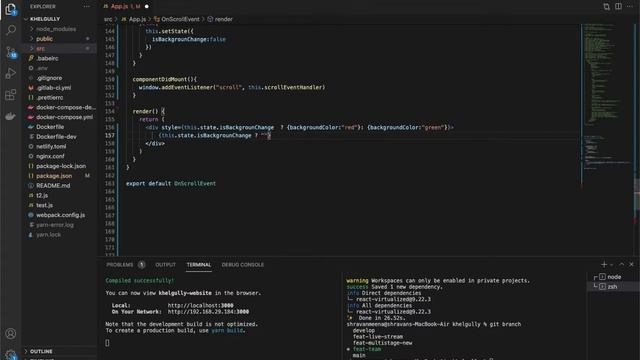This screenshot has height=360, width=640.
Task: Expand the src folder
Action: click(40, 49)
